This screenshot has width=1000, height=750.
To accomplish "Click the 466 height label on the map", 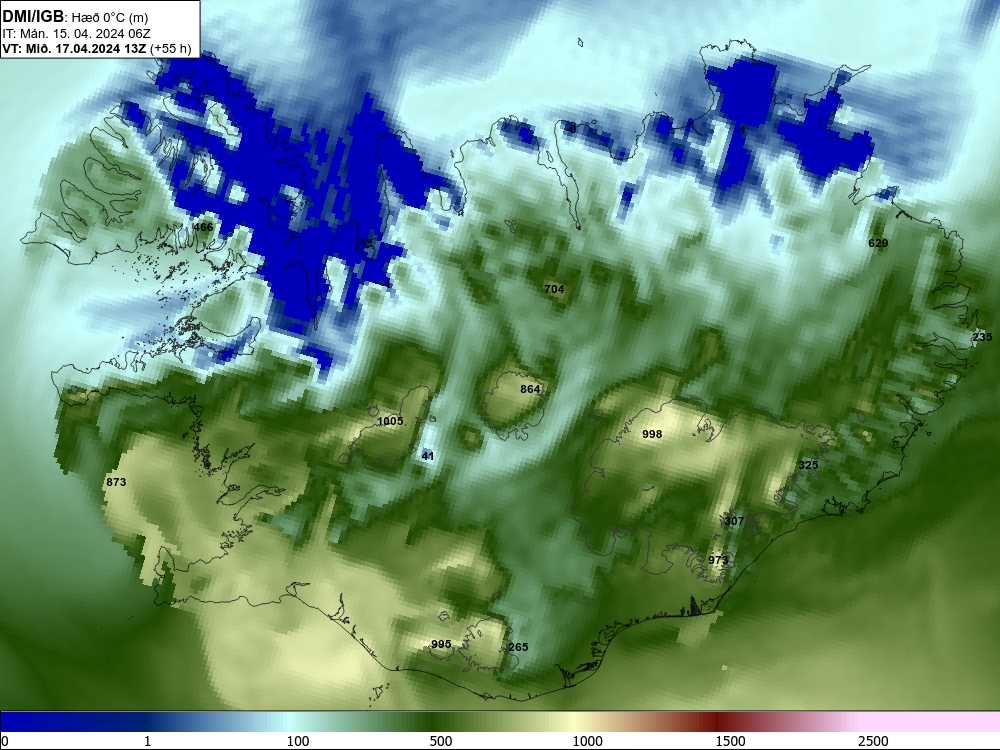I will click(203, 227).
